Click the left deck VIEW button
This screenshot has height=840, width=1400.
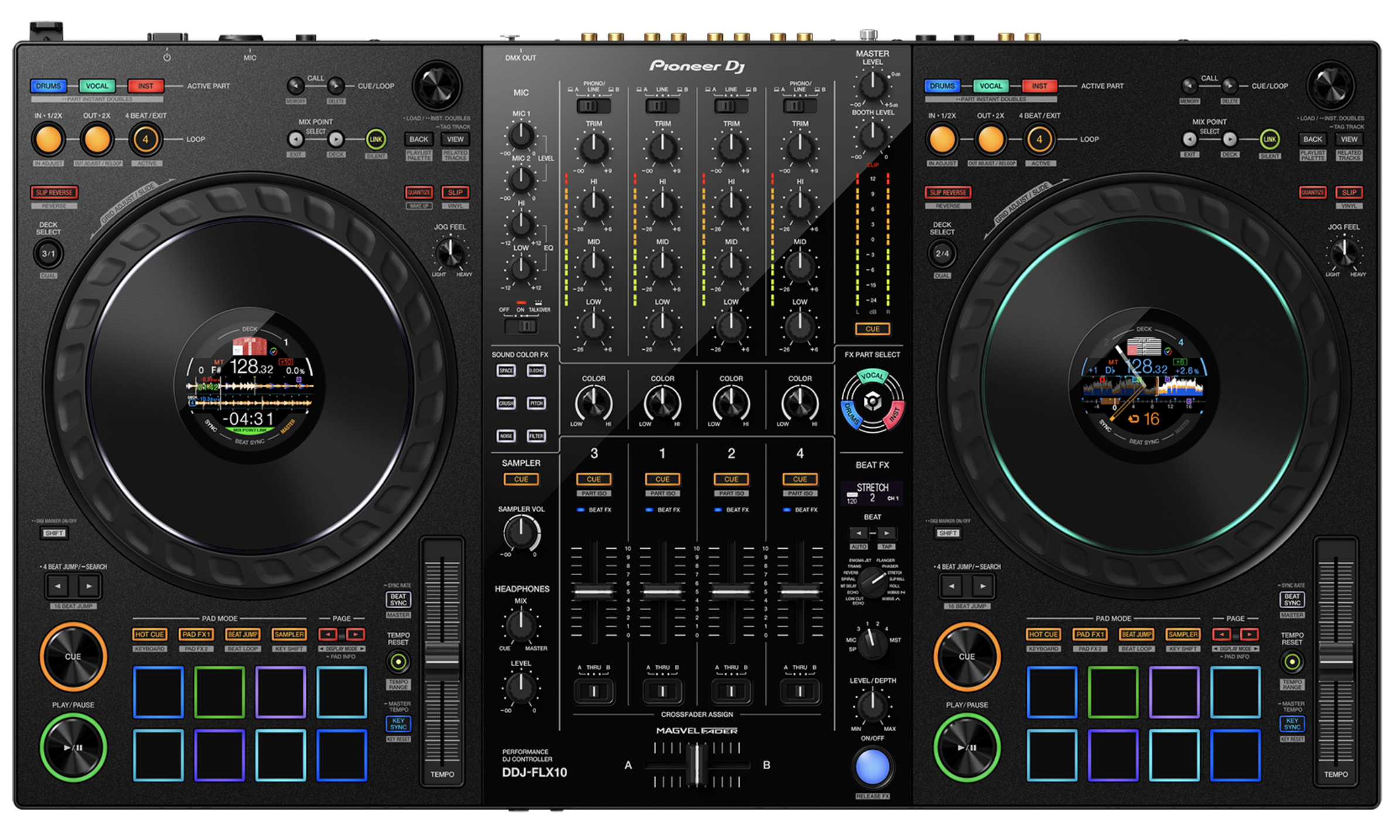click(x=455, y=139)
